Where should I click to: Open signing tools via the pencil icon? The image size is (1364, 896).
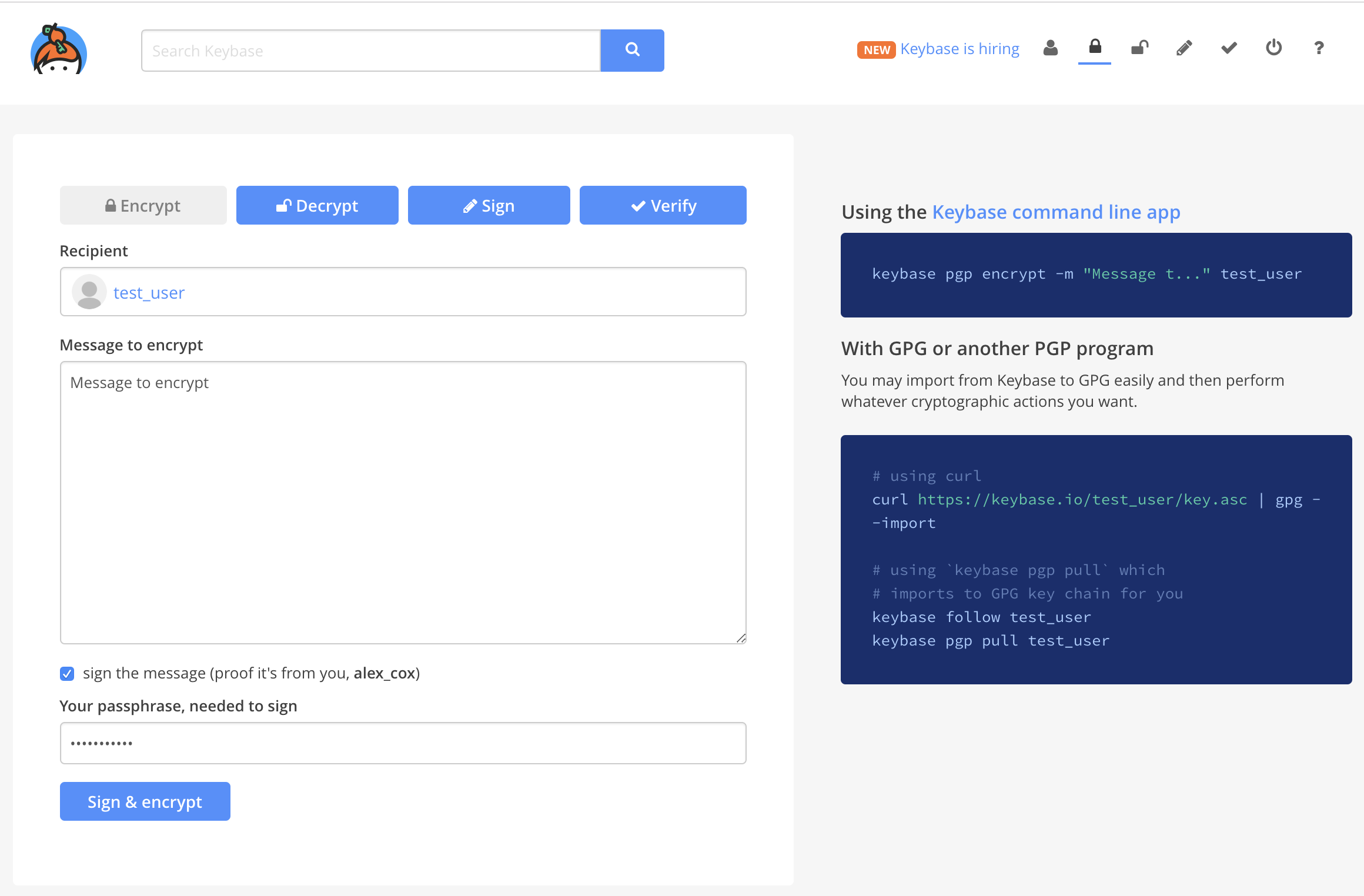click(x=1184, y=48)
